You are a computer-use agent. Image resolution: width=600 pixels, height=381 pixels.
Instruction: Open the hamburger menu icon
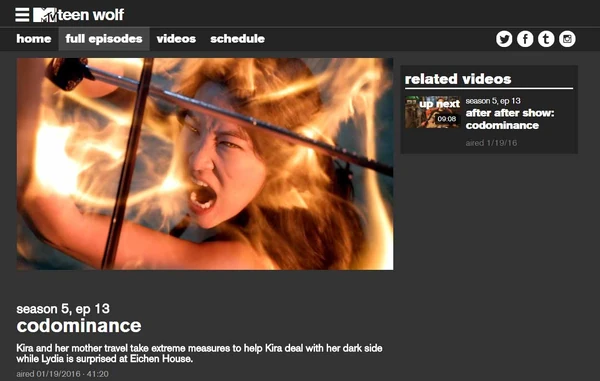click(x=22, y=15)
